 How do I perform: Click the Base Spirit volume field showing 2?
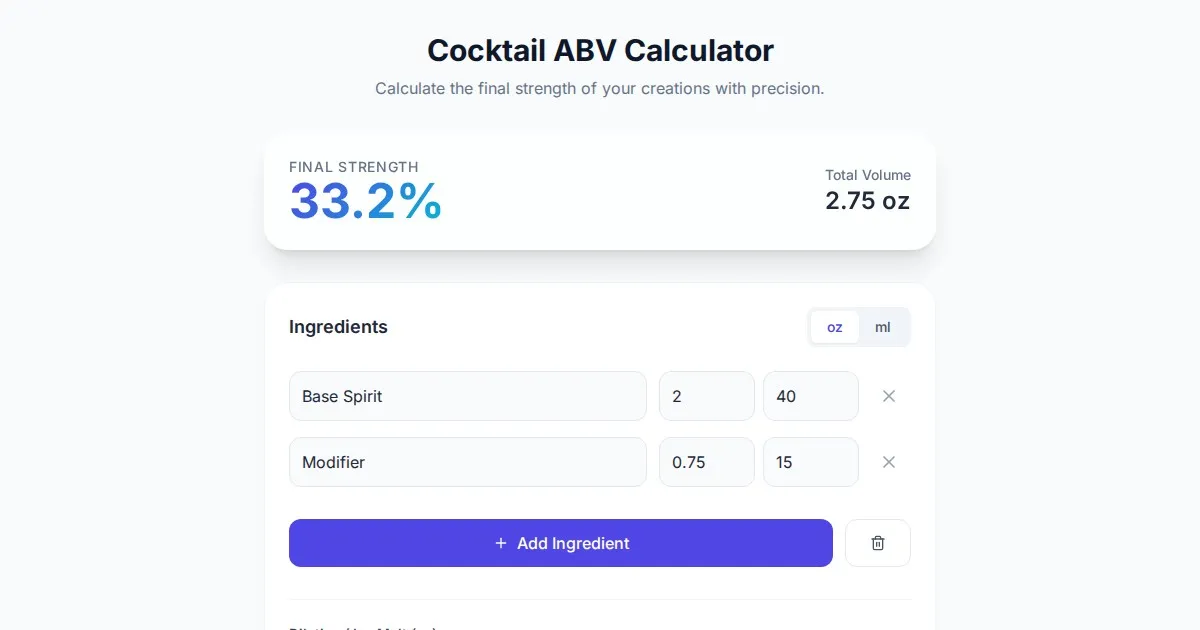[x=706, y=396]
